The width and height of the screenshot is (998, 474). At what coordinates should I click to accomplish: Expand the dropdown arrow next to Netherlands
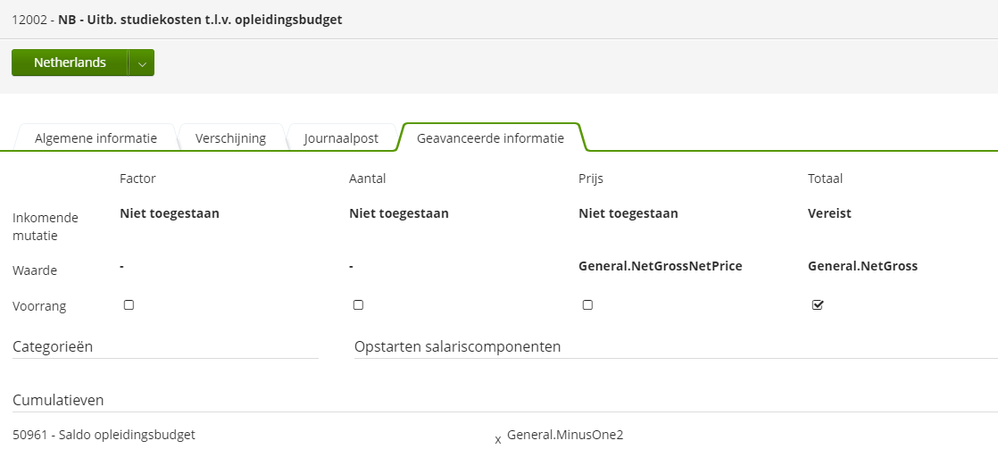[x=142, y=63]
